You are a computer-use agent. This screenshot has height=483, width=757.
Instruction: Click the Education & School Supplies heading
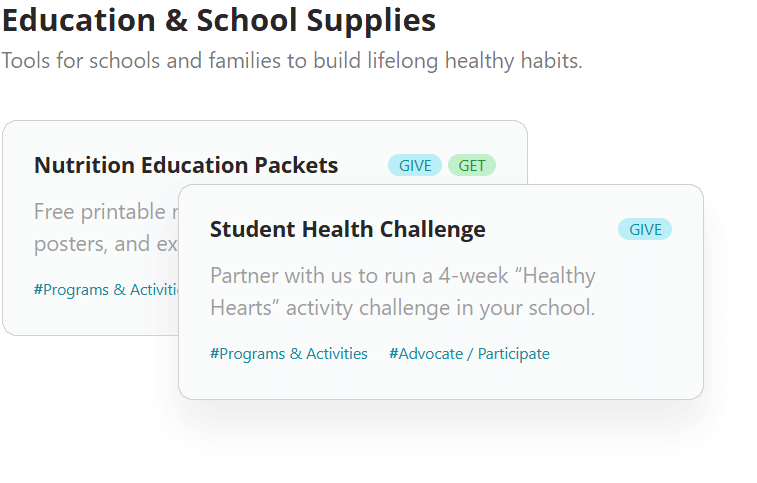coord(219,20)
